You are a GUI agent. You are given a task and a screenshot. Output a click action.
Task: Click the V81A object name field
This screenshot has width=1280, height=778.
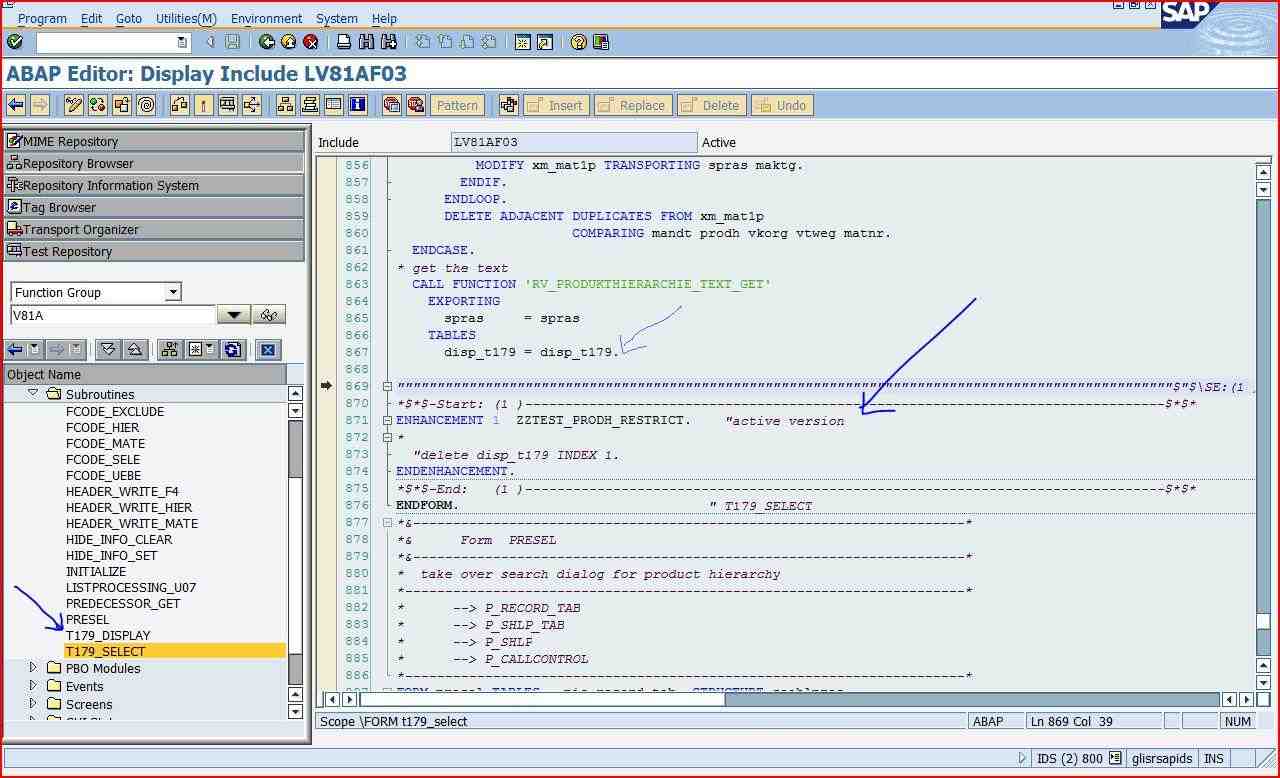pos(112,315)
